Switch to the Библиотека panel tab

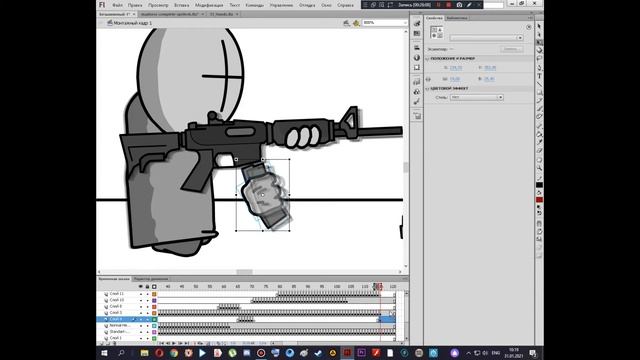457,18
